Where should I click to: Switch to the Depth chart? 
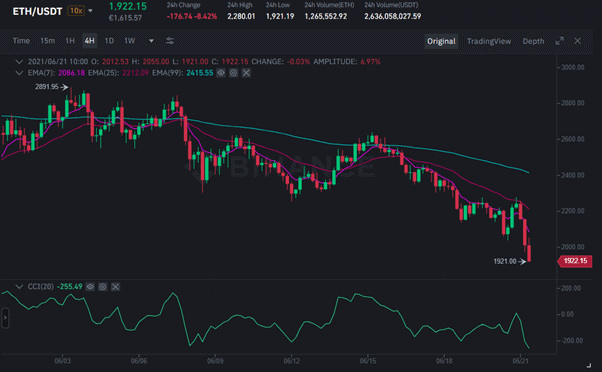coord(533,41)
